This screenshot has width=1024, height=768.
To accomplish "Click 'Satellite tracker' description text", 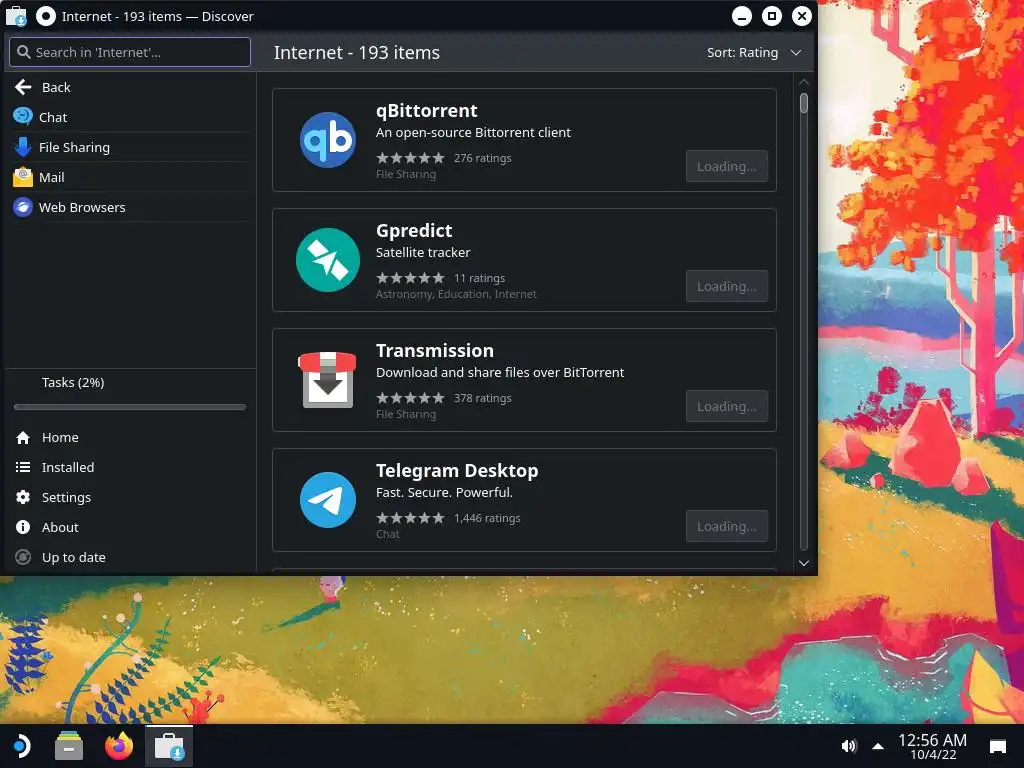I will [423, 252].
